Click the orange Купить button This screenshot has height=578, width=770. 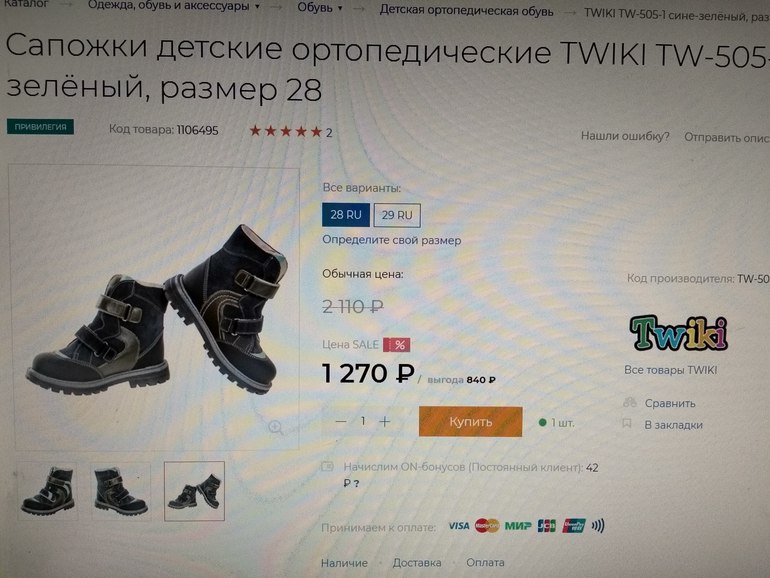(470, 422)
